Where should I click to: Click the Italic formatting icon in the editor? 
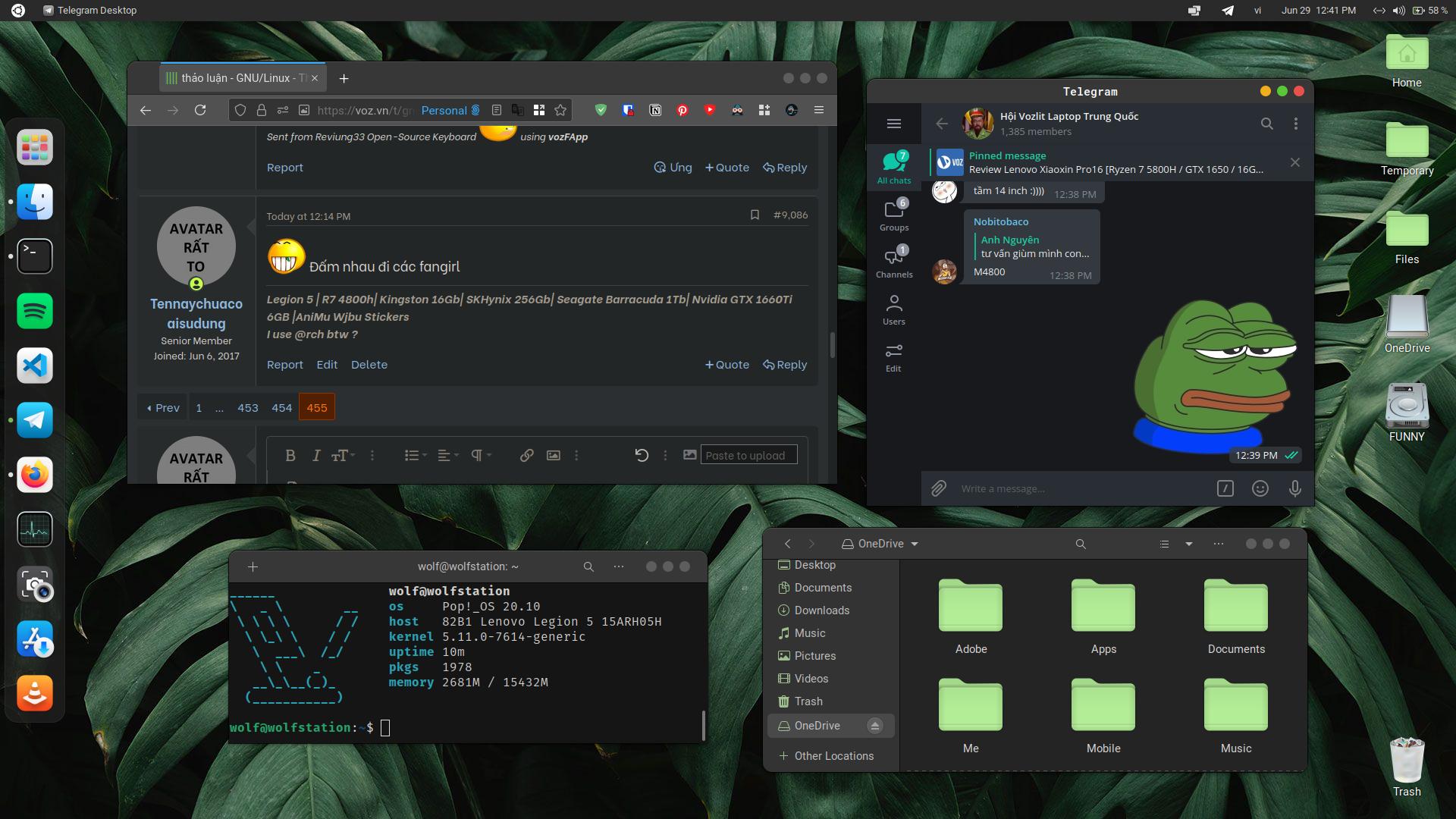pos(315,455)
